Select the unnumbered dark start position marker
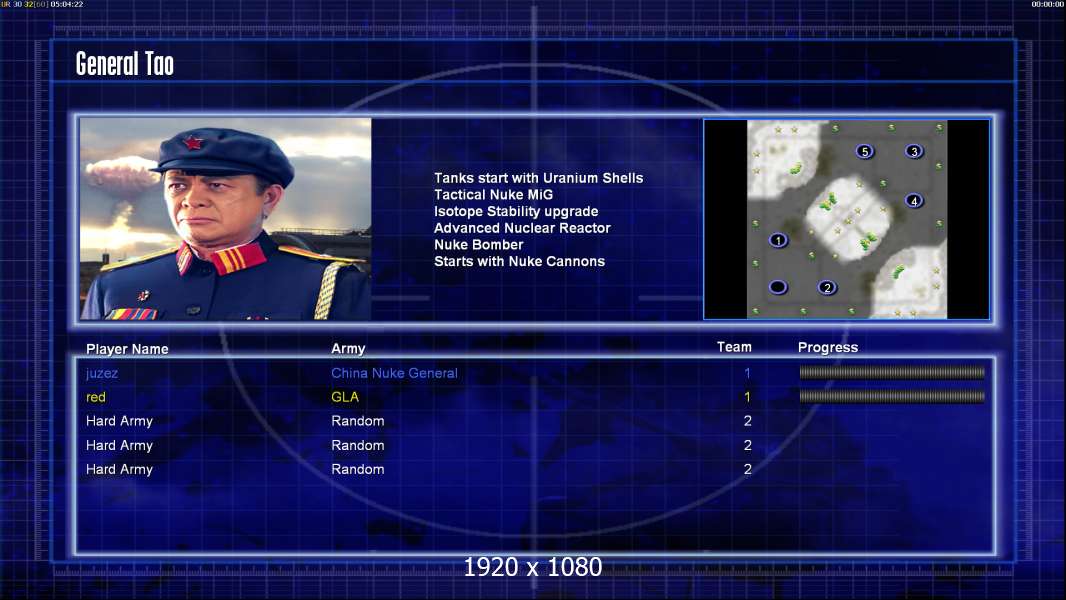 click(x=778, y=287)
